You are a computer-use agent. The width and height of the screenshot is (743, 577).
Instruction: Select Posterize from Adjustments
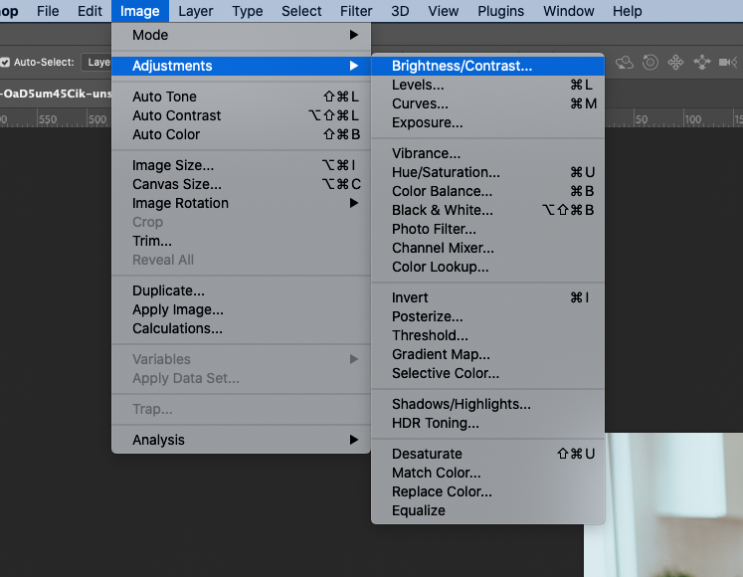coord(488,317)
